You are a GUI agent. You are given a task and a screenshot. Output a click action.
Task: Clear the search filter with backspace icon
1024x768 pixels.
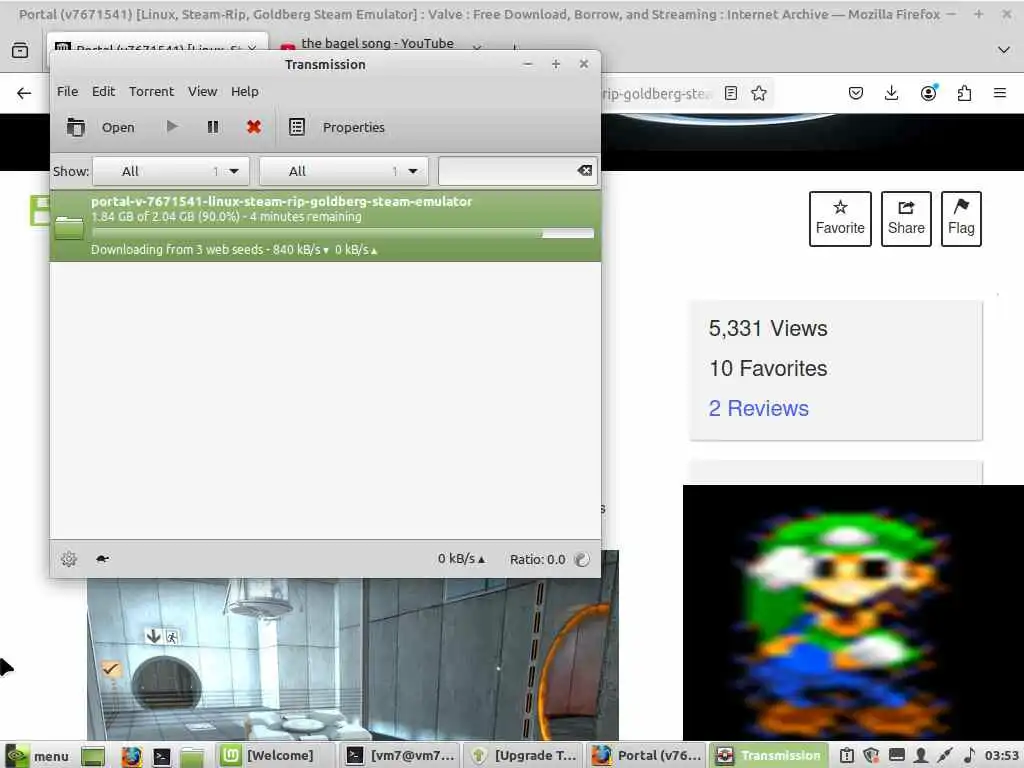click(x=584, y=170)
